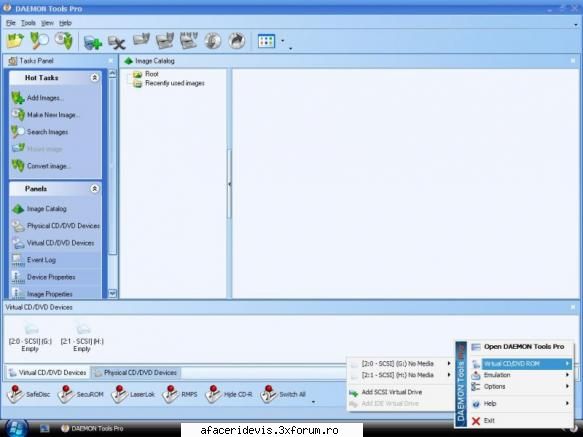Click the show desktop taskbar icon
The height and width of the screenshot is (437, 583).
(x=45, y=428)
